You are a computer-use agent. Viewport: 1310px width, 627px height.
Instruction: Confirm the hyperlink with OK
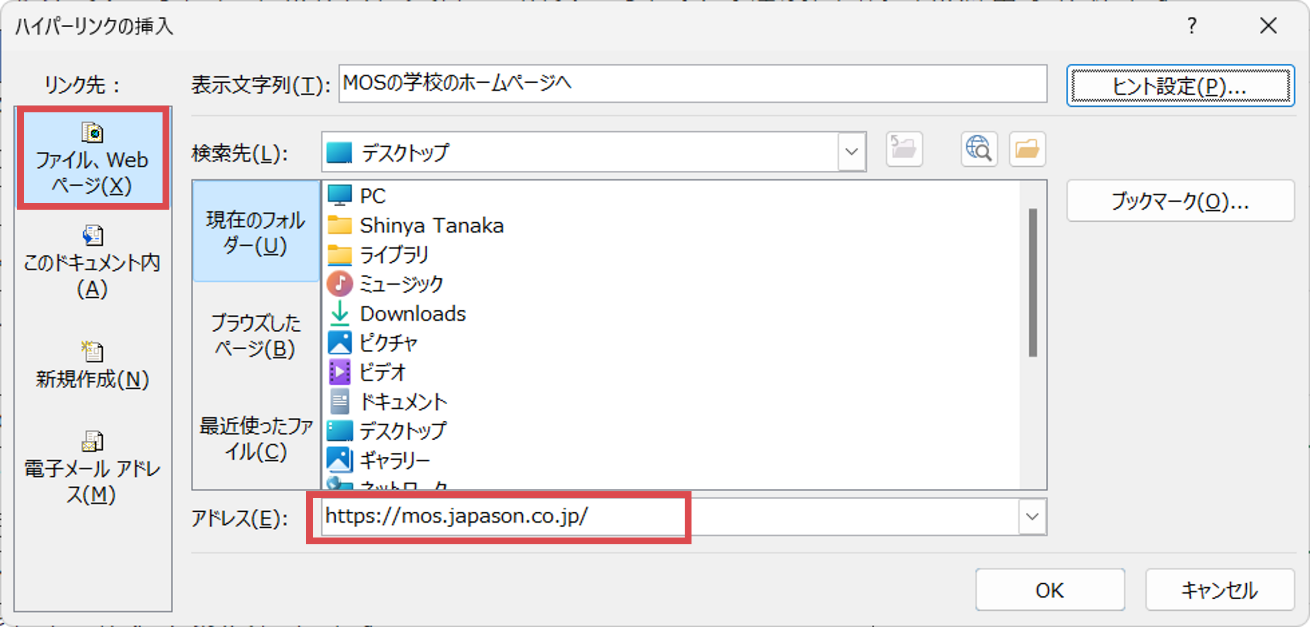(1050, 590)
